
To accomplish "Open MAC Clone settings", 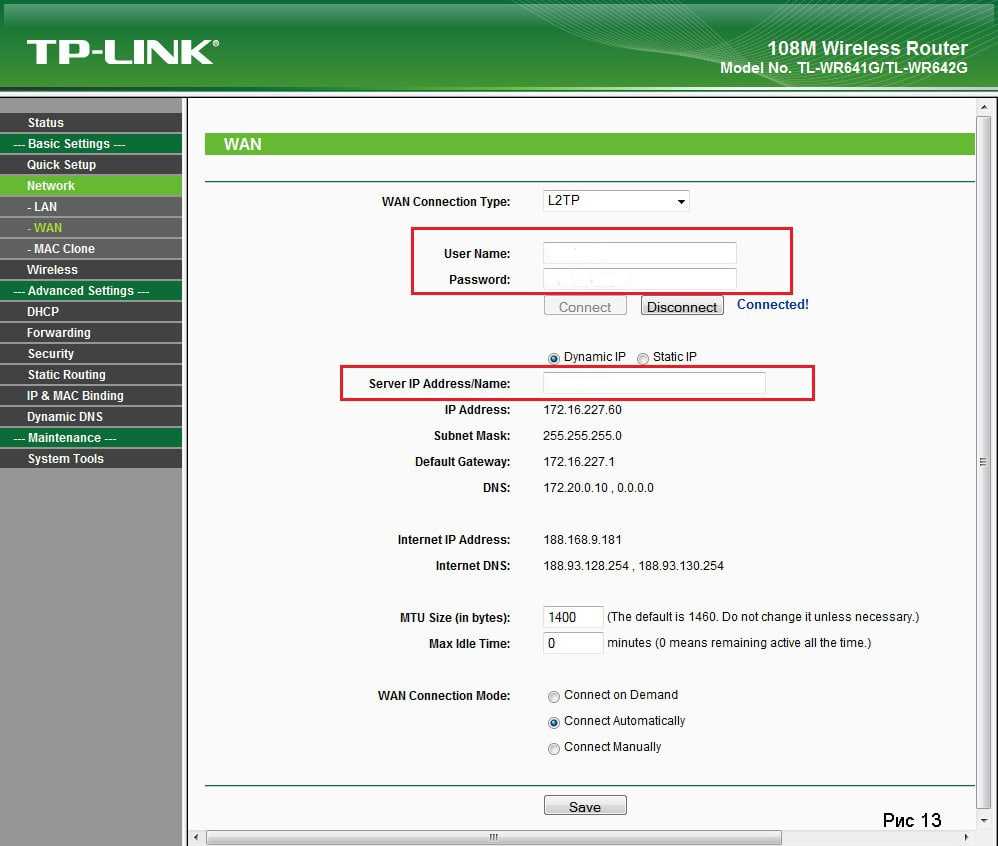I will click(64, 249).
